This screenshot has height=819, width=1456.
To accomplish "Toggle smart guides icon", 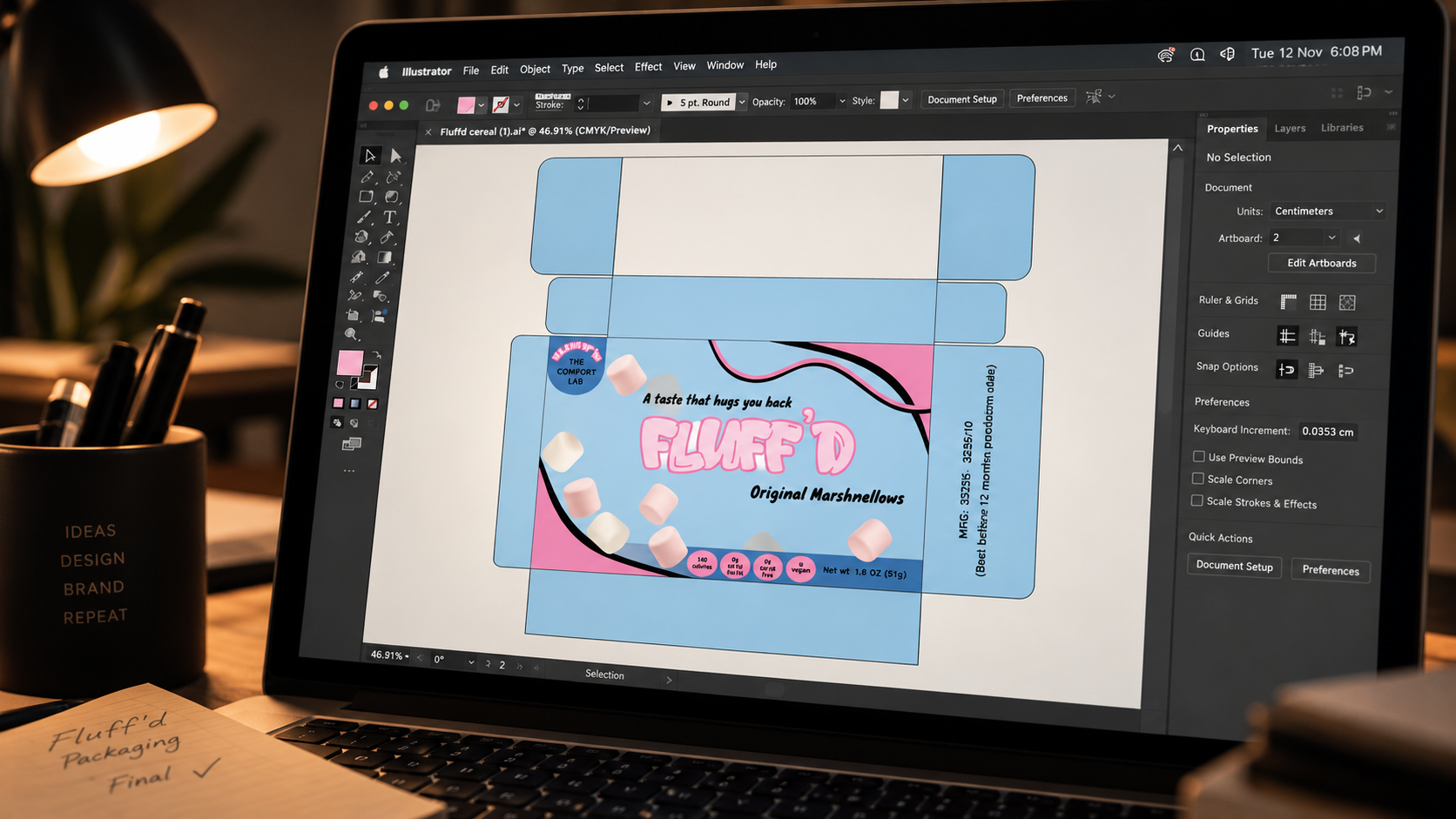I will click(x=1346, y=337).
